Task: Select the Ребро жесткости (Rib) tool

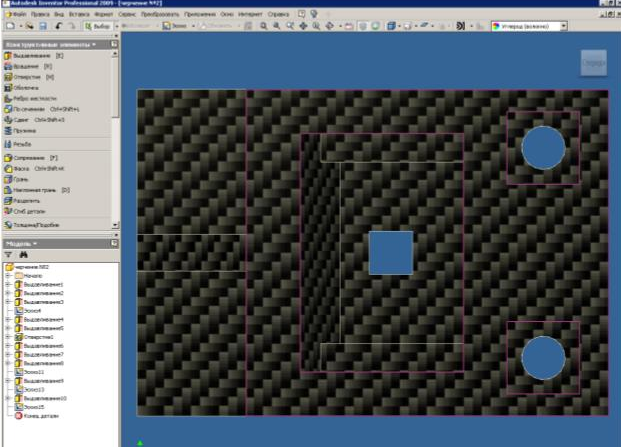Action: coord(30,99)
